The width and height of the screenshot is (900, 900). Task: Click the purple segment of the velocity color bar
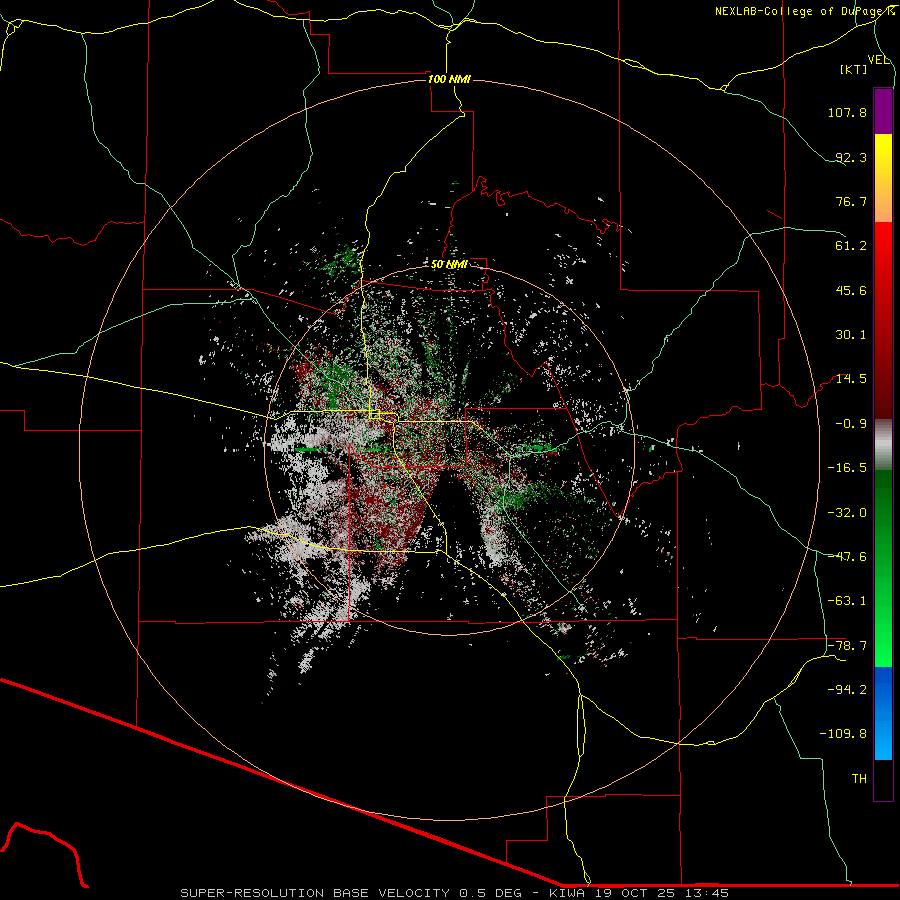883,111
